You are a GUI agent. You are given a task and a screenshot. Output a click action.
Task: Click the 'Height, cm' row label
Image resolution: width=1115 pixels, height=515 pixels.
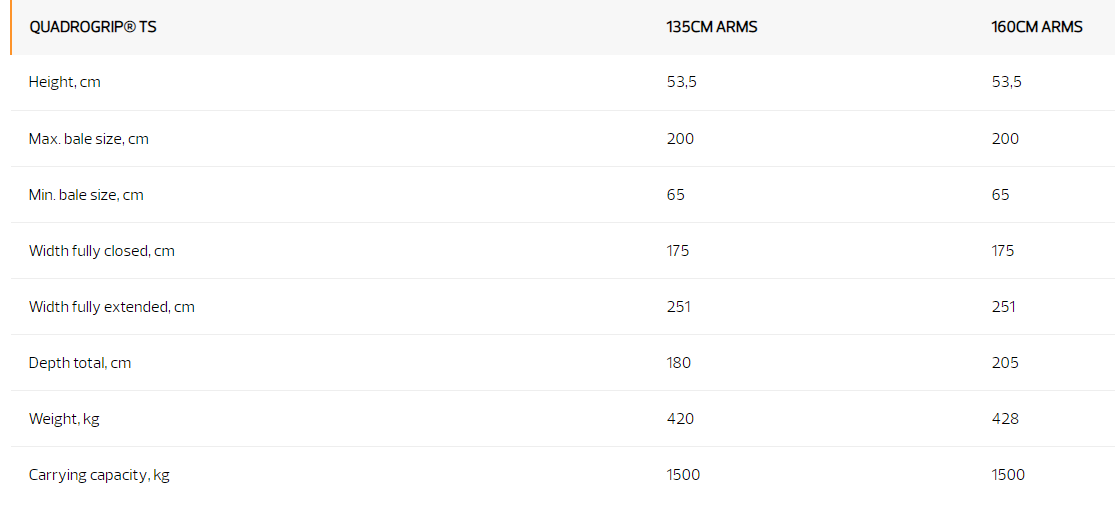pos(65,82)
